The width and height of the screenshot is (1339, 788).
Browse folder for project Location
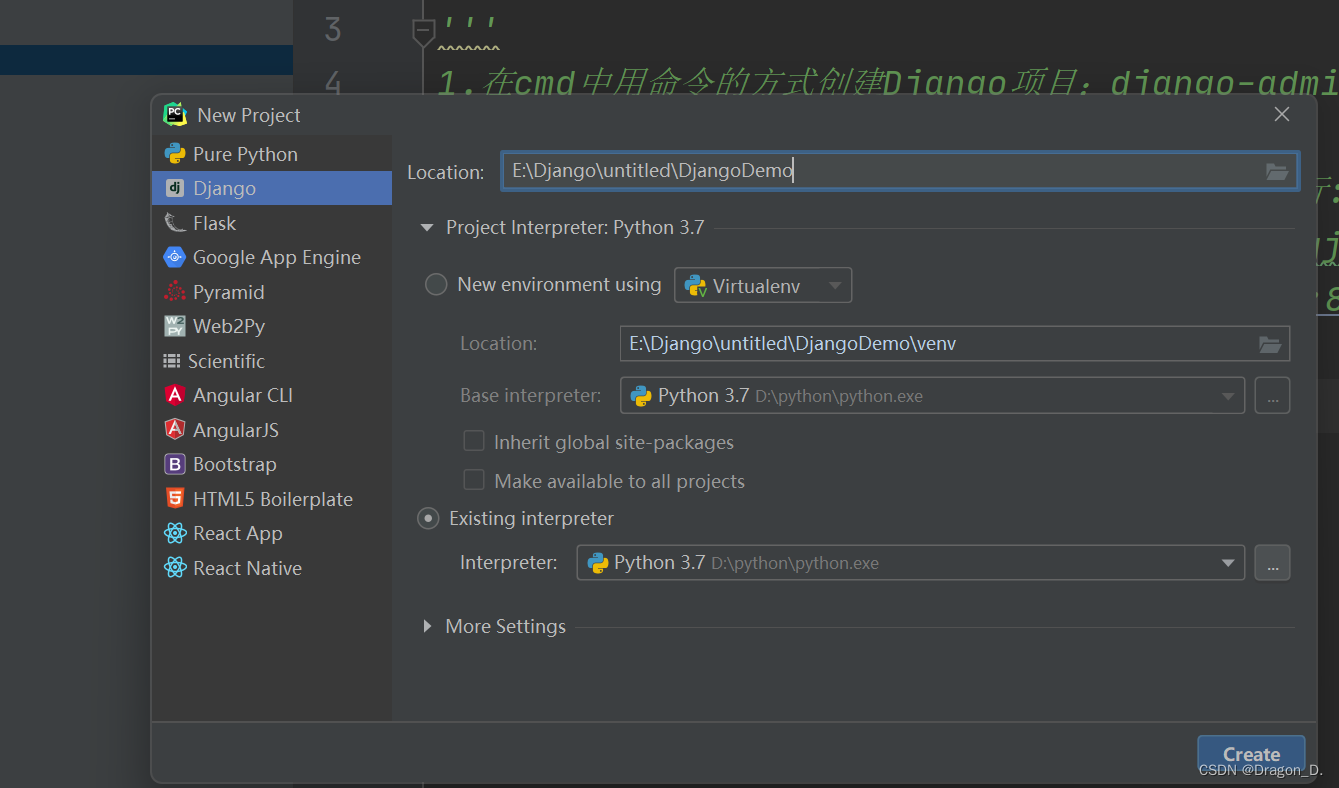(1277, 172)
